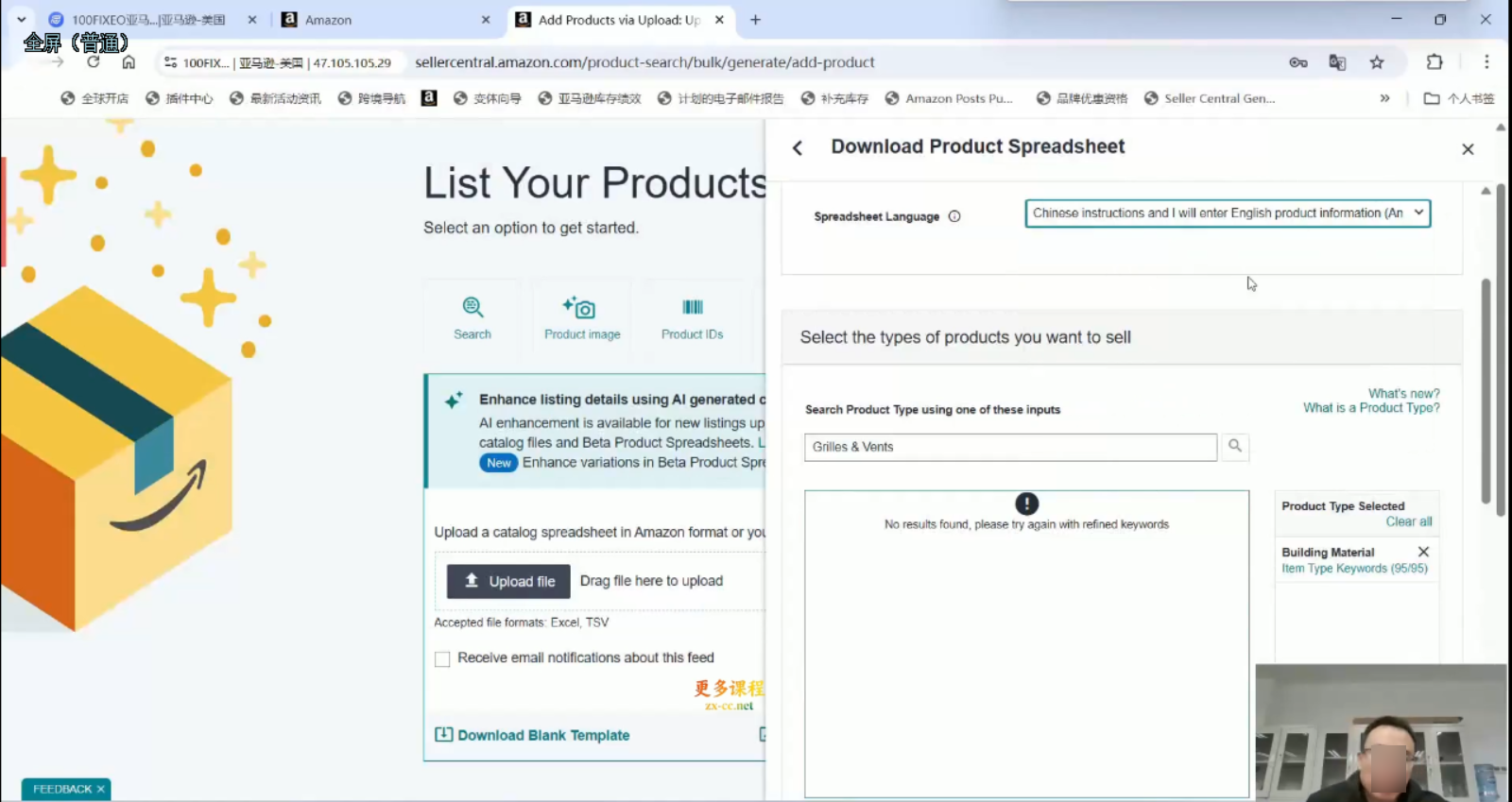Click the Spreadsheet Language info icon
1512x802 pixels.
pos(954,216)
